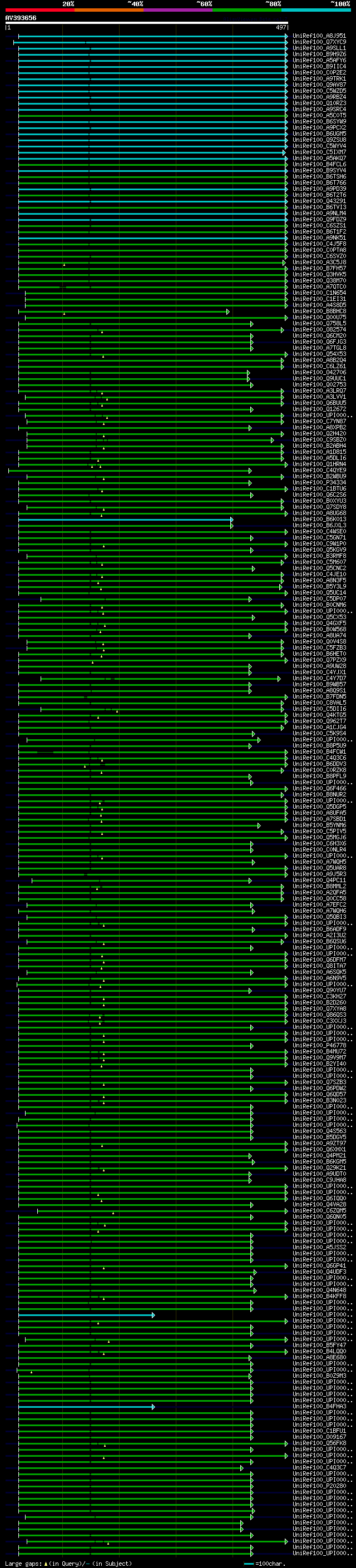Viewport: 356px width, 1568px height.
Task: Click the UniRef100_B7FDN5 label
Action: coord(319,696)
